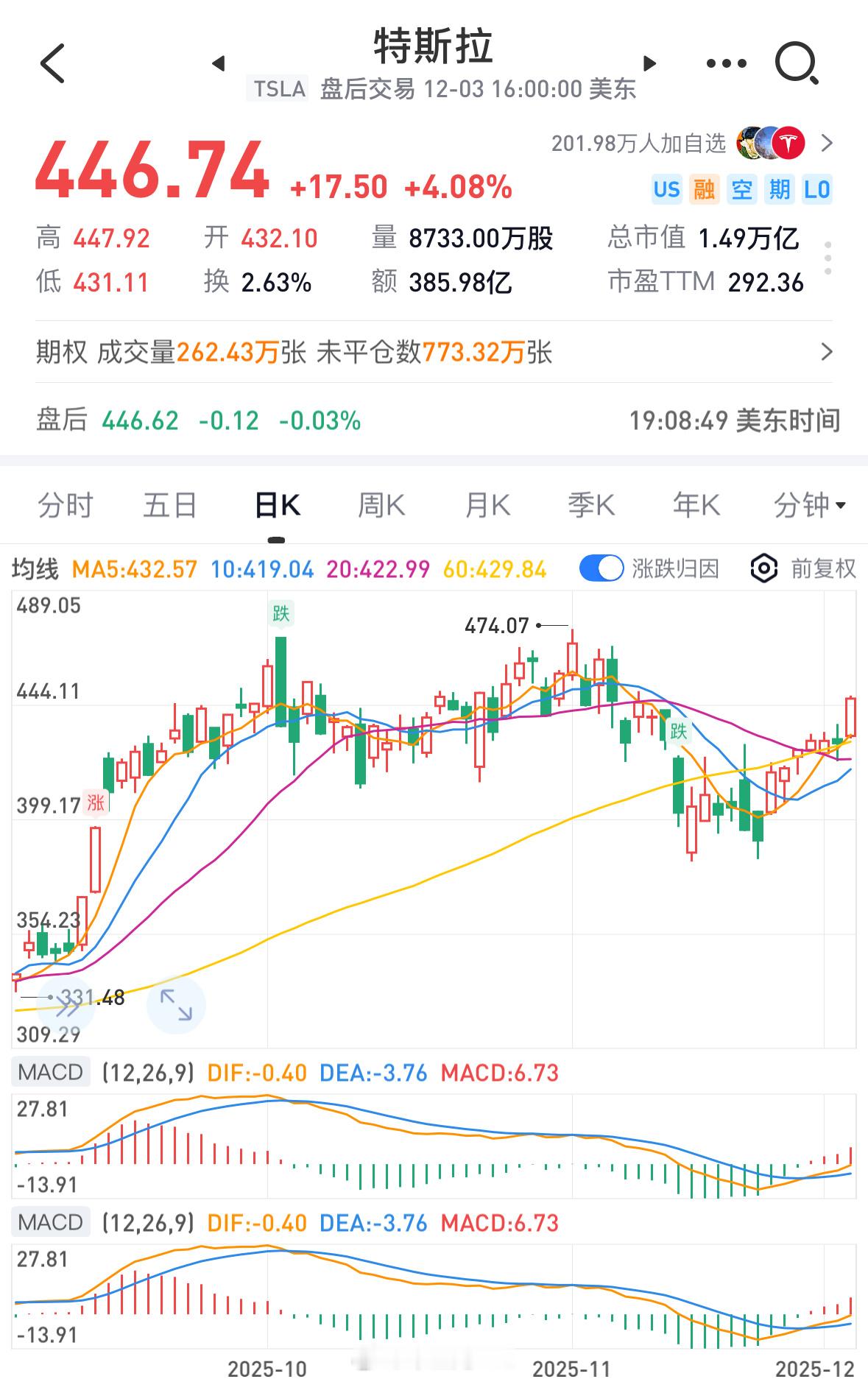Screen dimensions: 868x1379
Task: Tap the 201.98万人加自选 text
Action: (639, 143)
